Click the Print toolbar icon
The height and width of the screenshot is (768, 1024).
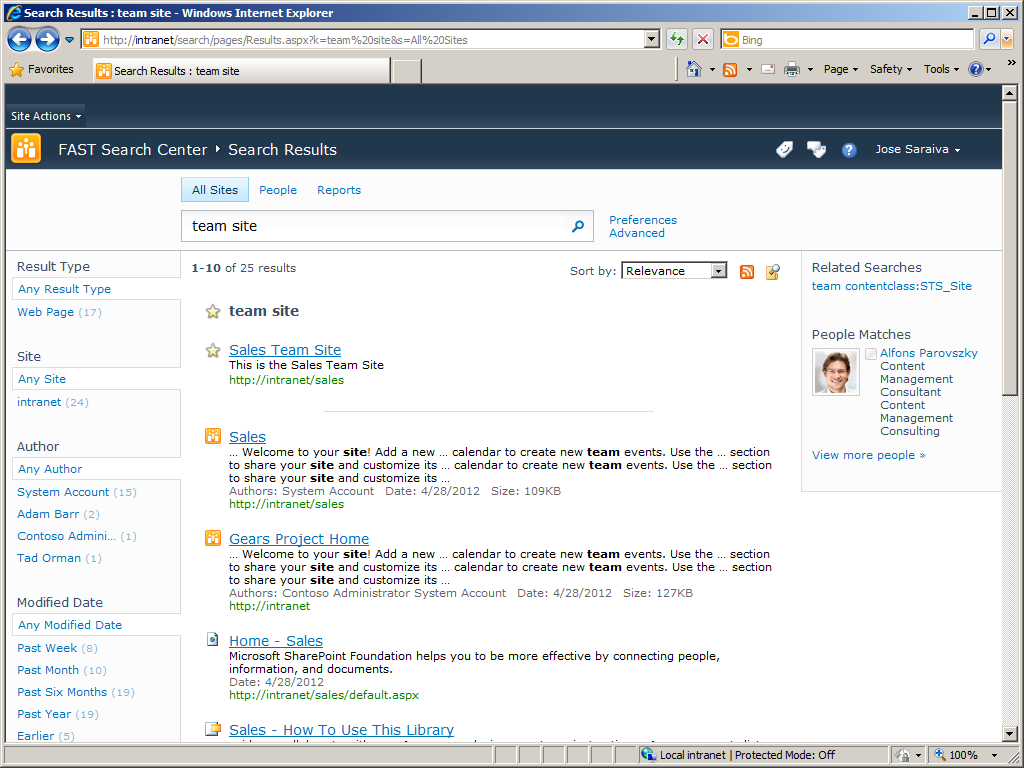(x=792, y=69)
